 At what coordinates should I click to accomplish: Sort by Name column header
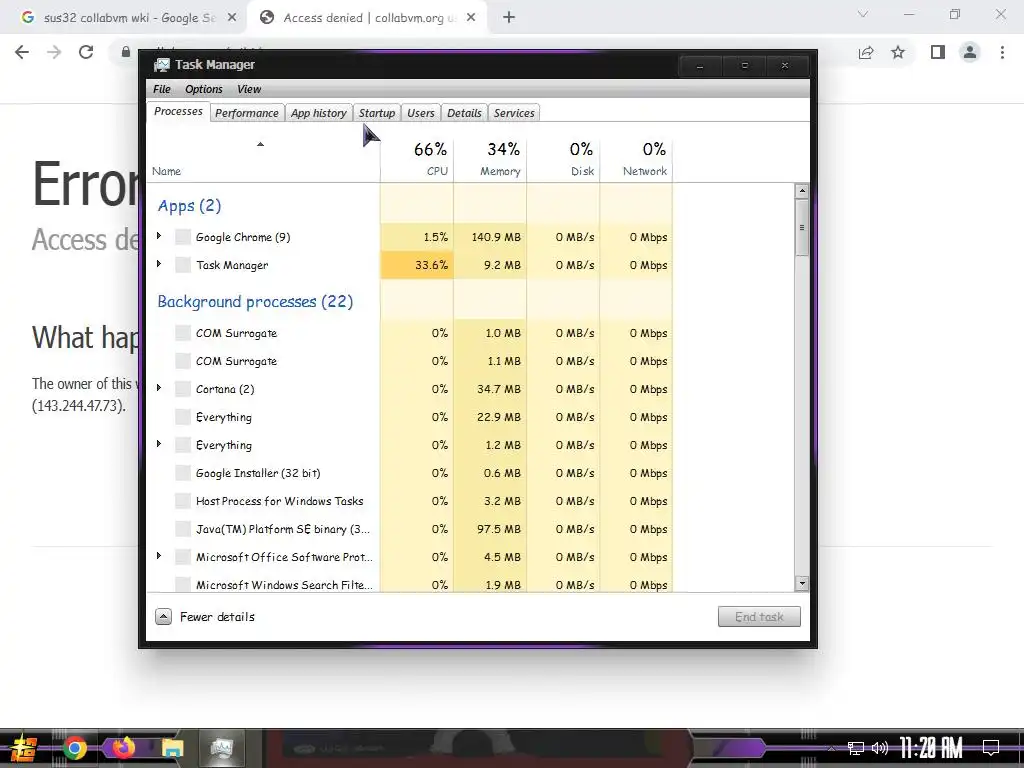pos(264,160)
